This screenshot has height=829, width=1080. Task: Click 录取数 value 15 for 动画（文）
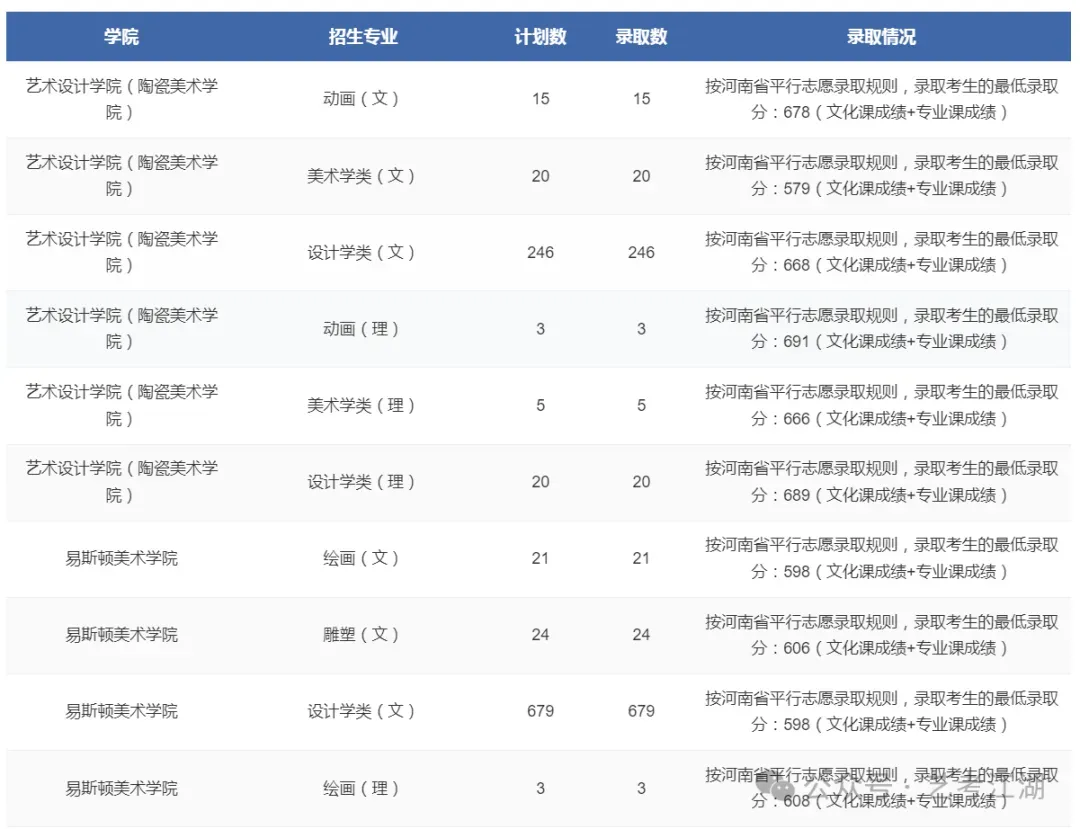pyautogui.click(x=641, y=98)
